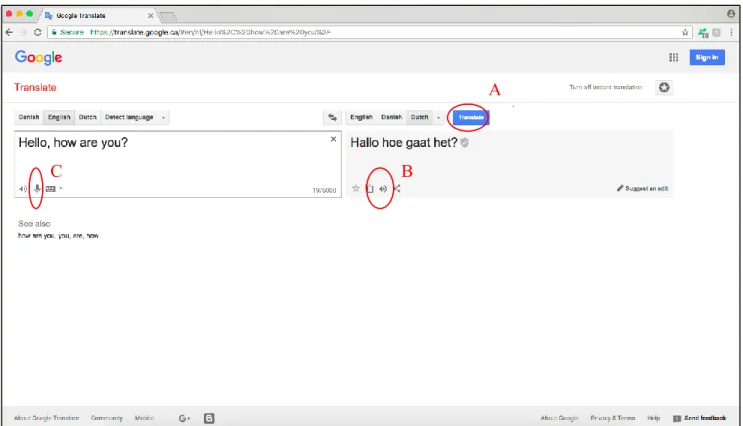Click the browser address bar
This screenshot has width=743, height=426.
tap(370, 32)
